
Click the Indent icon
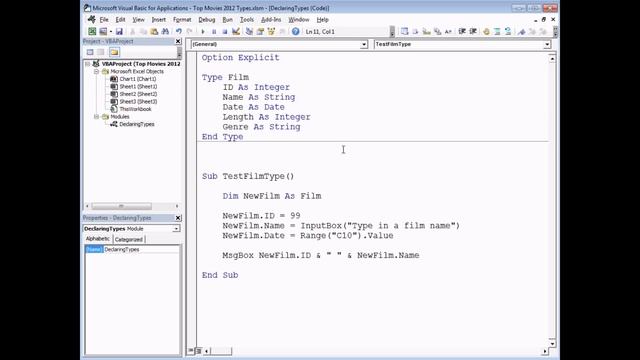coord(462,31)
